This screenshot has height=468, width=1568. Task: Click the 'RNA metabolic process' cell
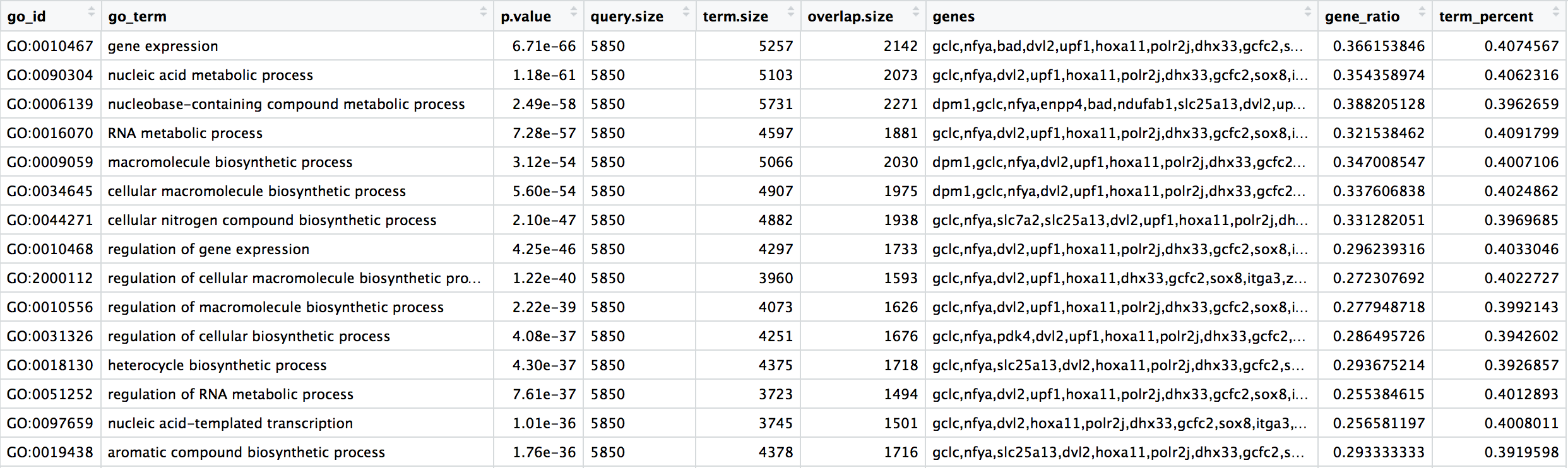click(185, 133)
